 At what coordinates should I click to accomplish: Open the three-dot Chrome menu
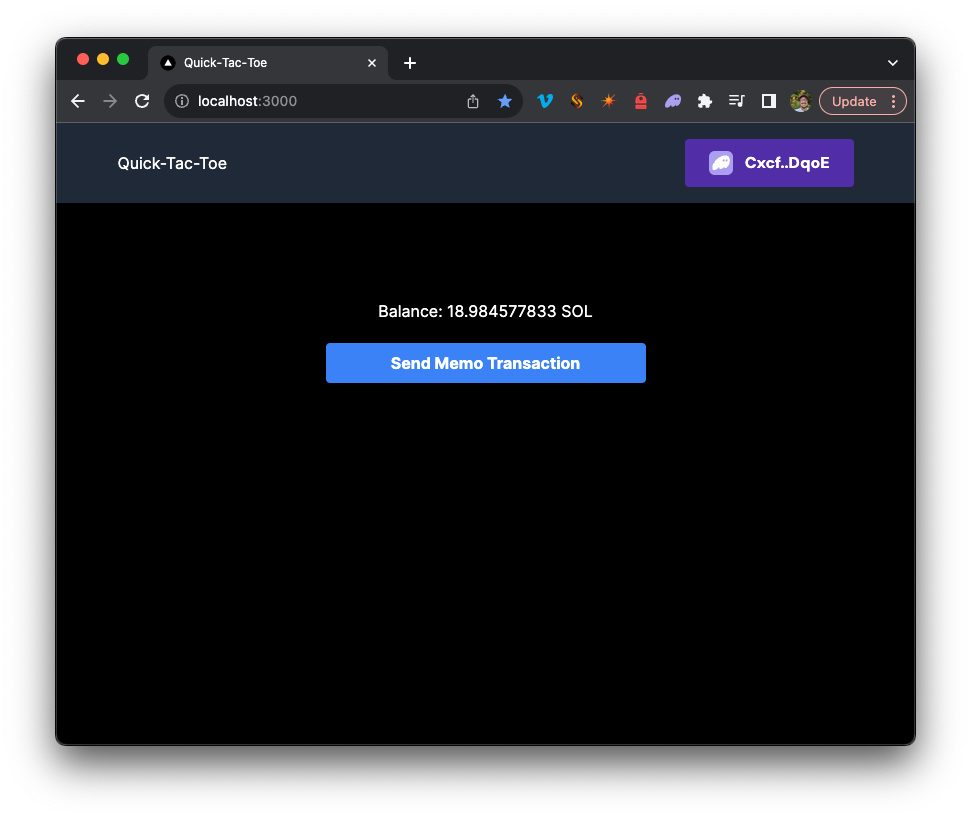[894, 101]
